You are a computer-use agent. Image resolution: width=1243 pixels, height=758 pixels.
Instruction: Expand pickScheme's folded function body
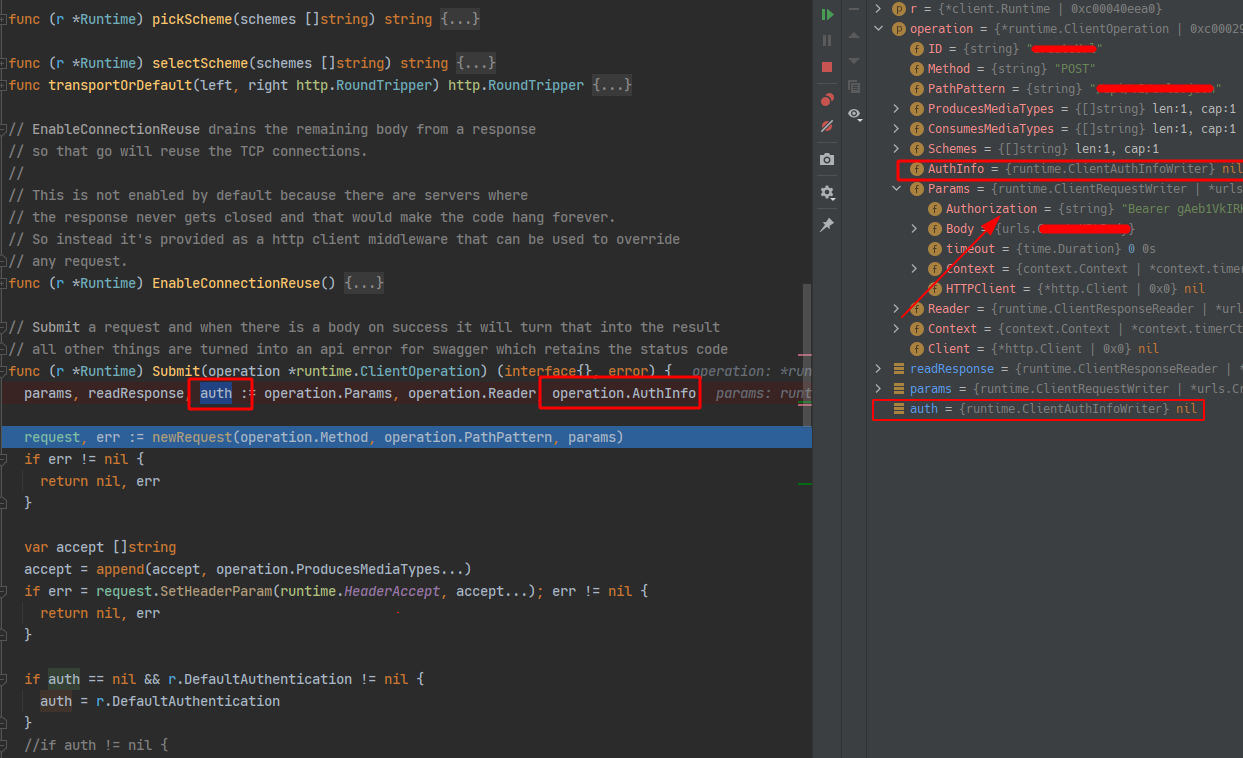[459, 18]
